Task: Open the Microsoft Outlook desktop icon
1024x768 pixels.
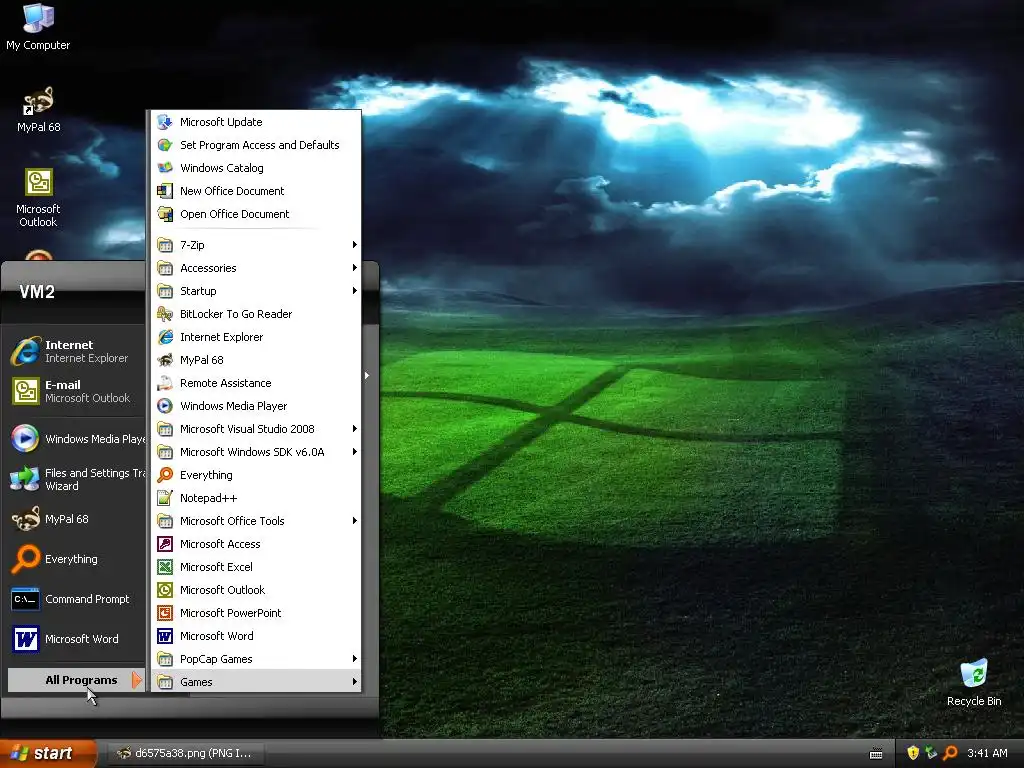Action: [x=38, y=198]
